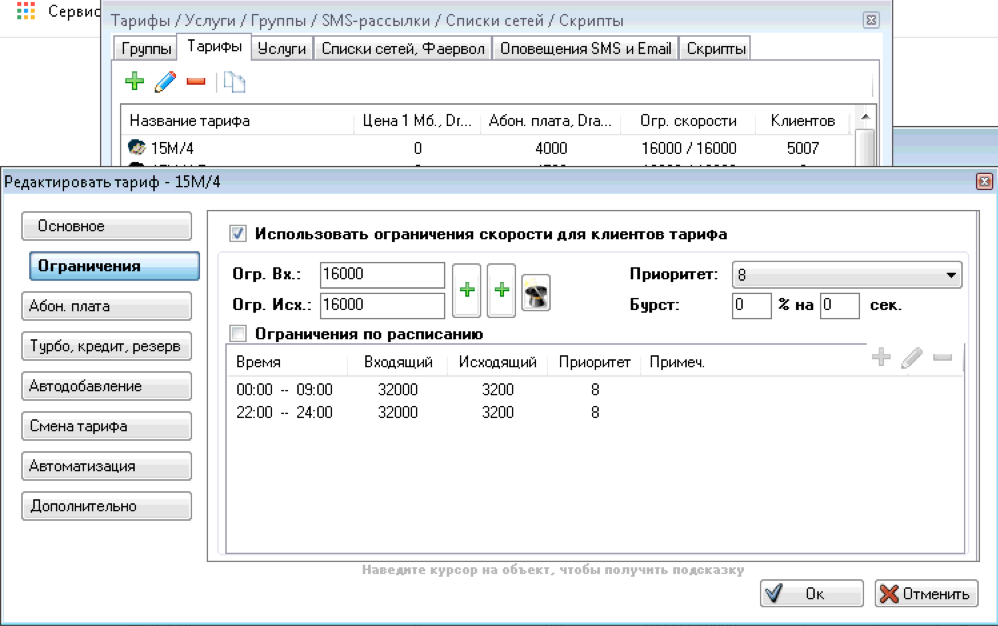Switch to the Услуги tab

point(282,49)
